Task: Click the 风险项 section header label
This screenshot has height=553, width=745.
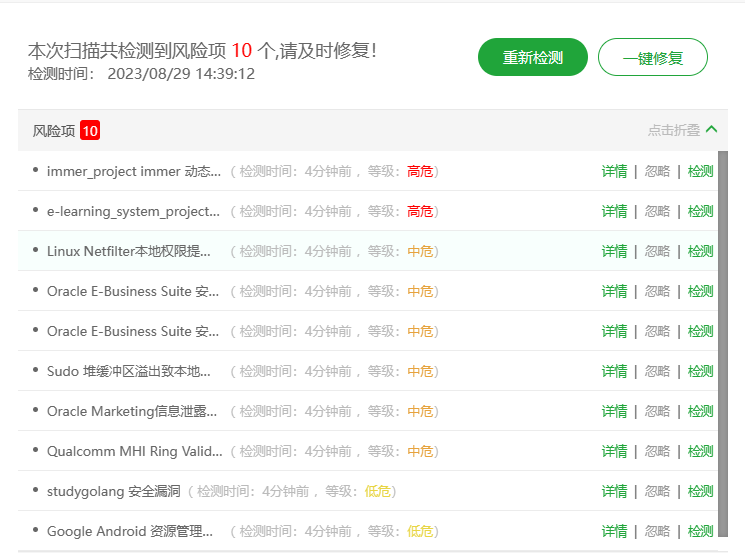Action: [x=54, y=131]
